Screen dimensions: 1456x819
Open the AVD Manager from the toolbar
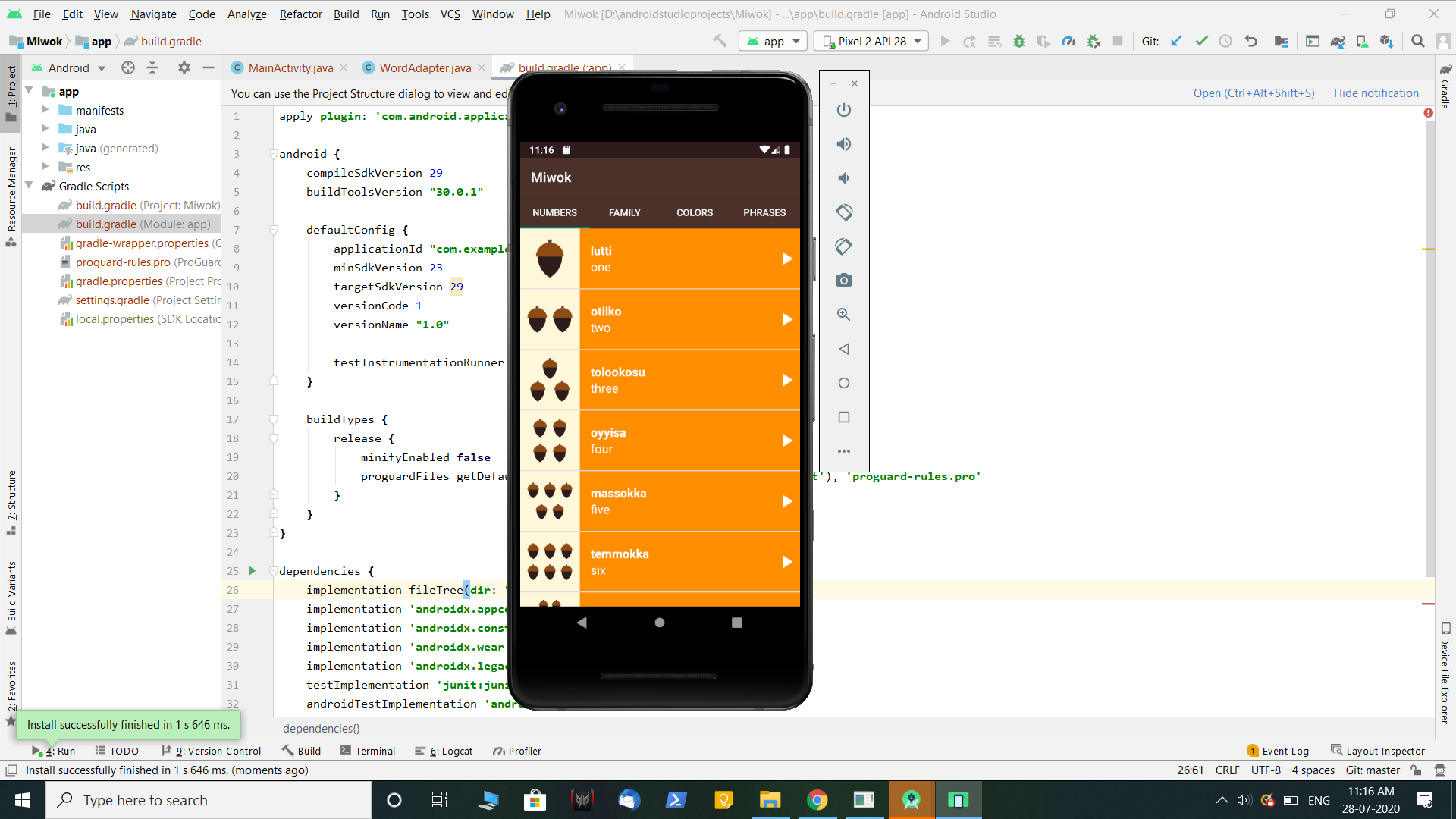pos(1363,42)
